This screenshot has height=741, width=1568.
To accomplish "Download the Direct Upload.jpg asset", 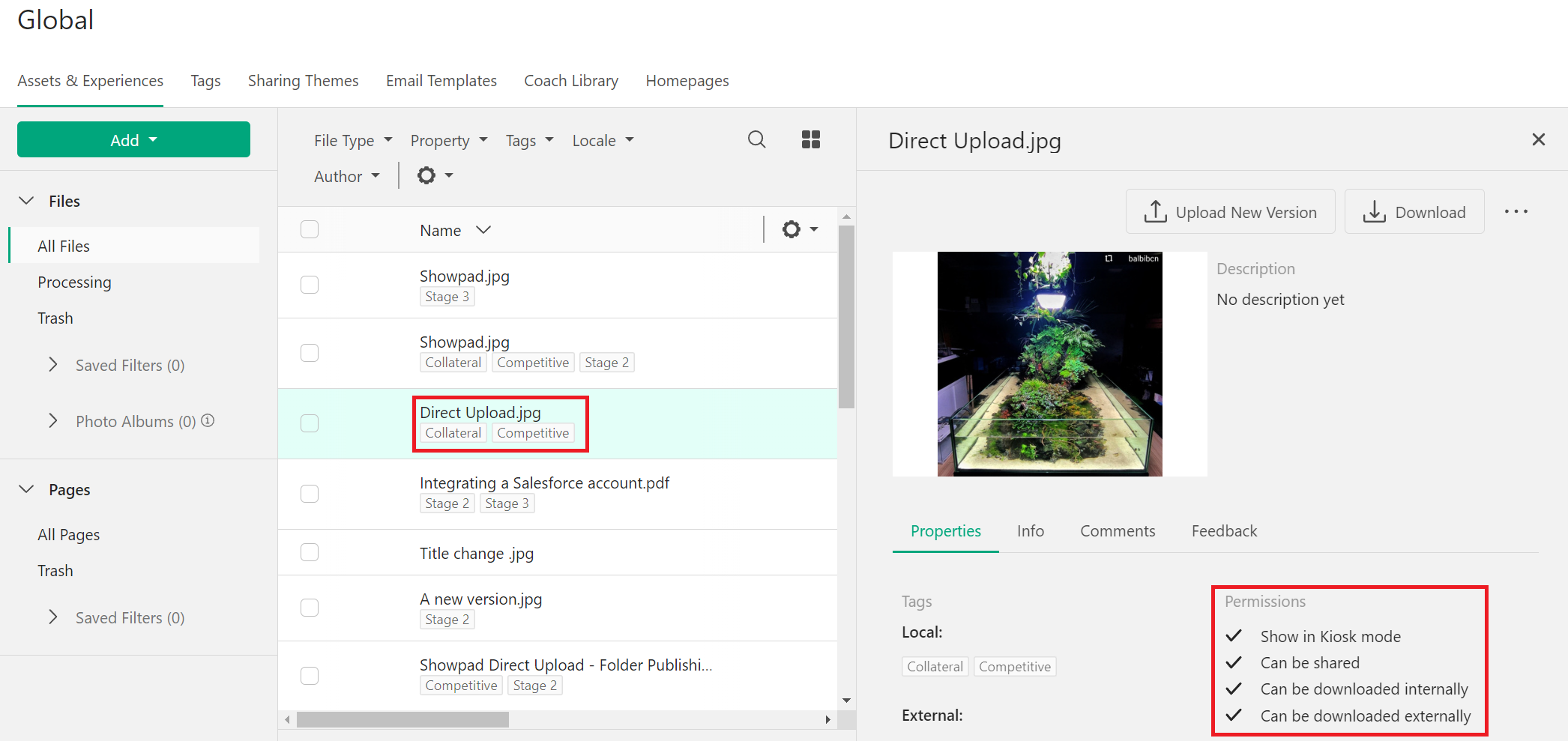I will tap(1414, 212).
